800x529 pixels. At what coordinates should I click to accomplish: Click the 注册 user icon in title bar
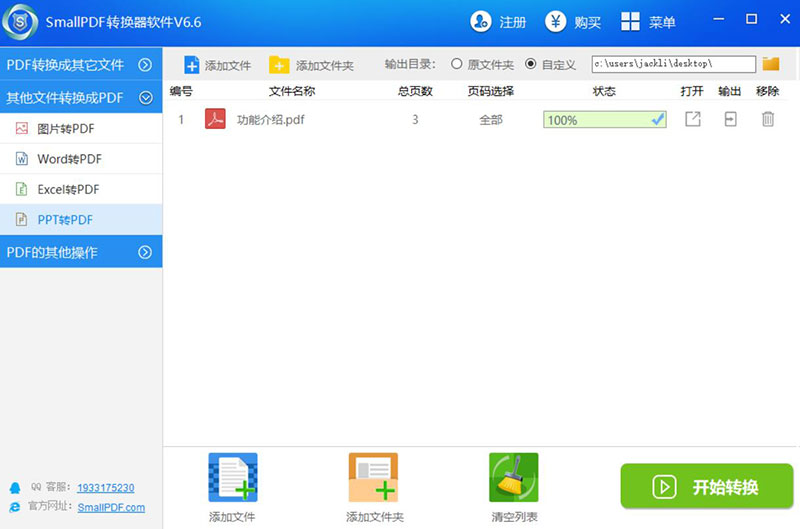pos(481,22)
